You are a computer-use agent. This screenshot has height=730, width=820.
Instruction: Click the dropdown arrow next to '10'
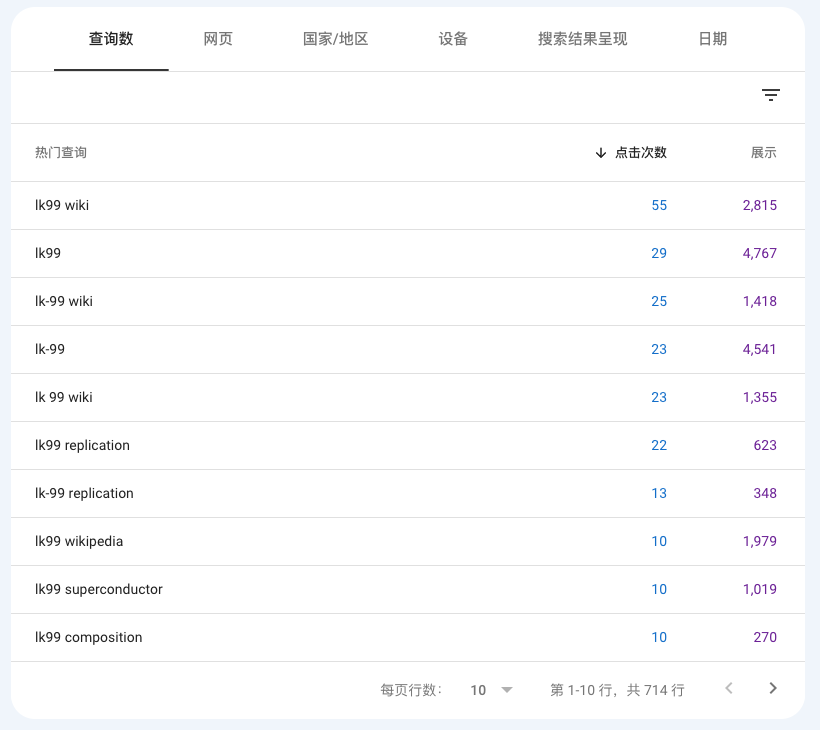pos(506,690)
